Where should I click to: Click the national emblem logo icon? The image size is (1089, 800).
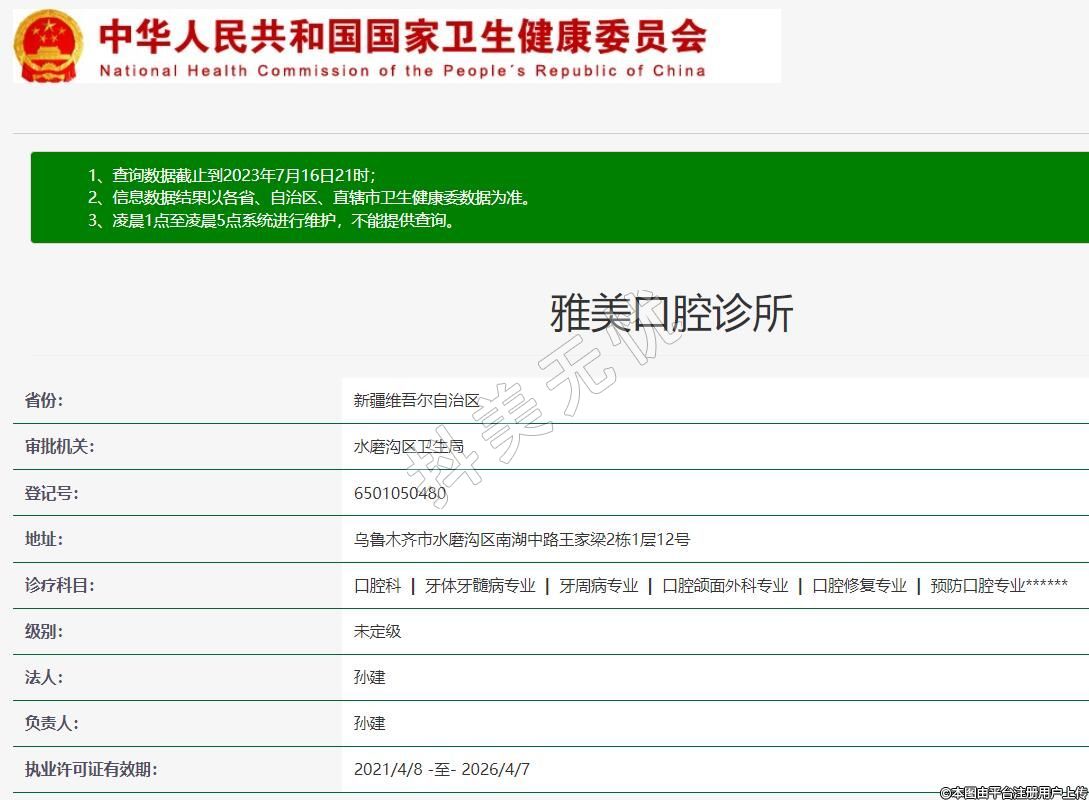tap(49, 47)
